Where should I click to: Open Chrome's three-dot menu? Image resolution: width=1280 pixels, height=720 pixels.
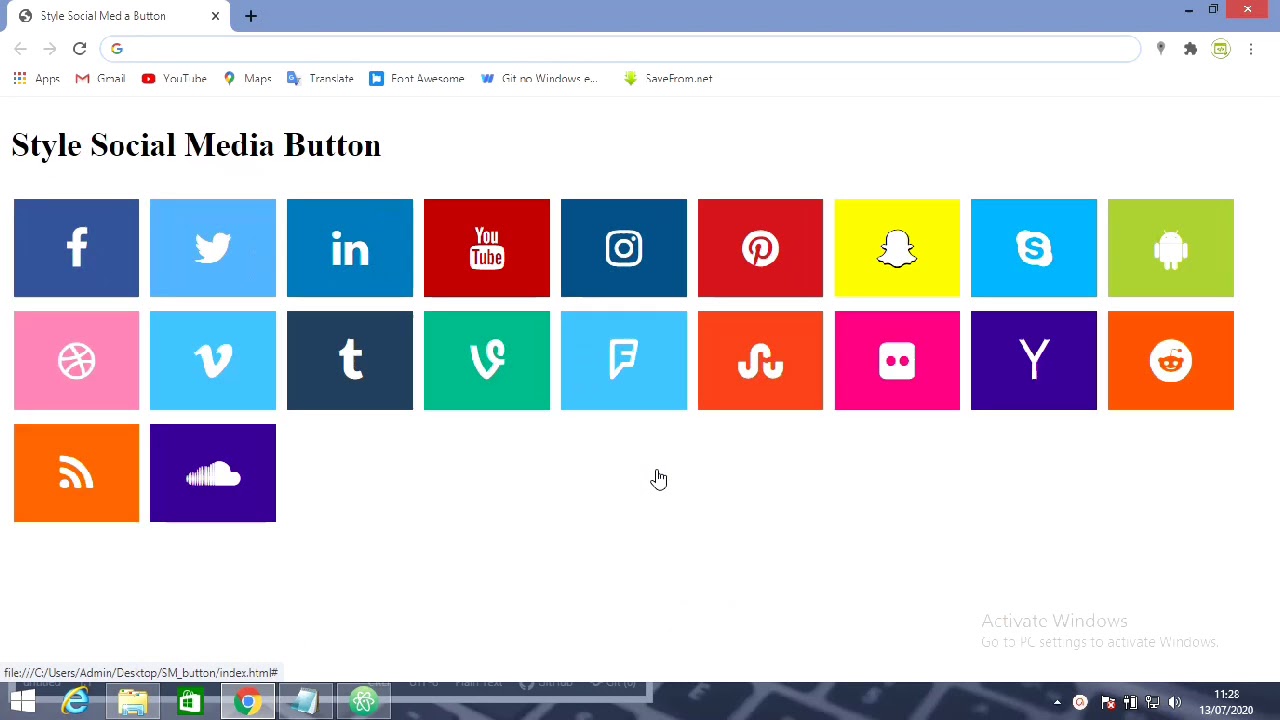(x=1250, y=48)
